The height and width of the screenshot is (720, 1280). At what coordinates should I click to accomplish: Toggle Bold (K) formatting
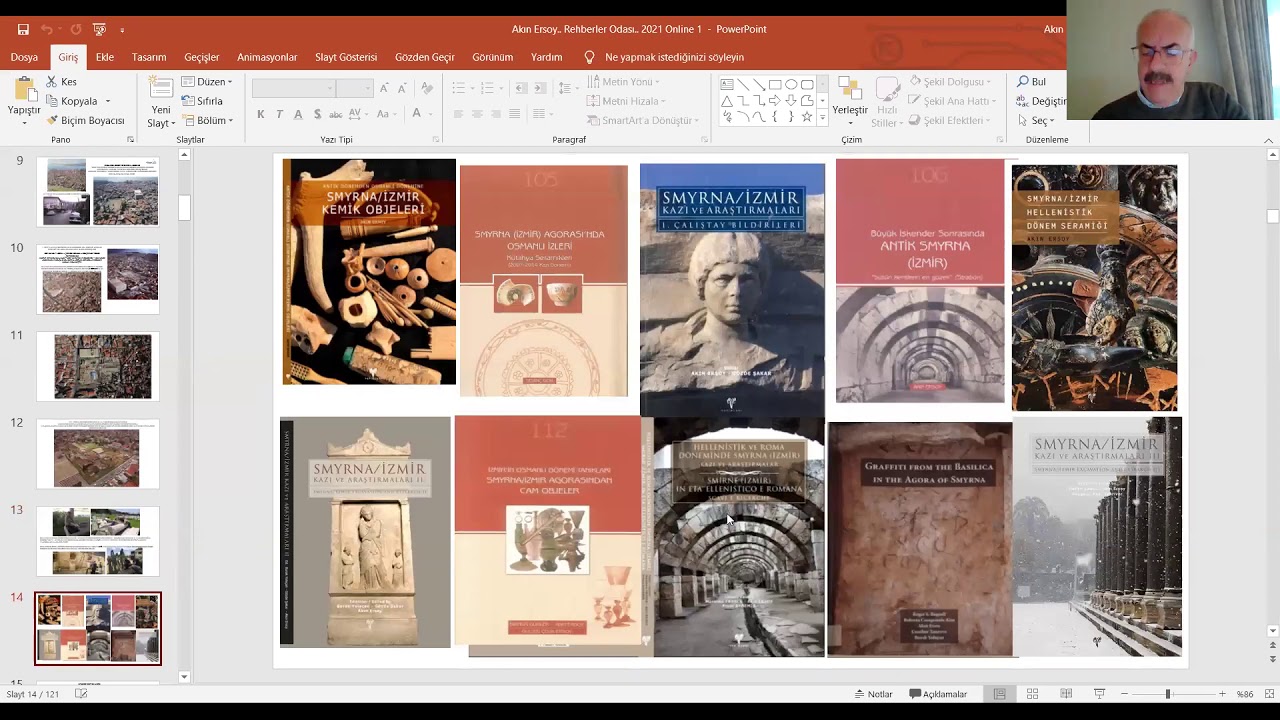[261, 115]
